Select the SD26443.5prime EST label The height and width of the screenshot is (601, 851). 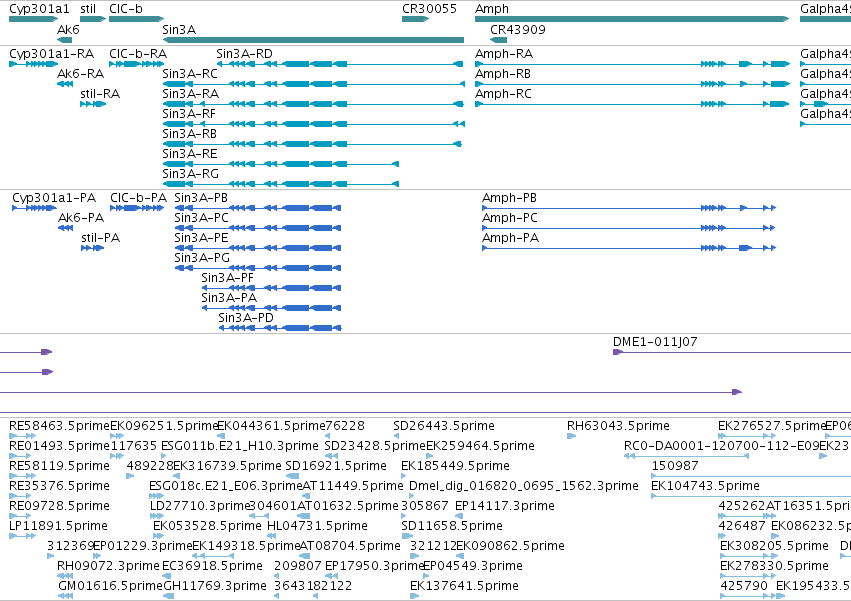(x=444, y=426)
